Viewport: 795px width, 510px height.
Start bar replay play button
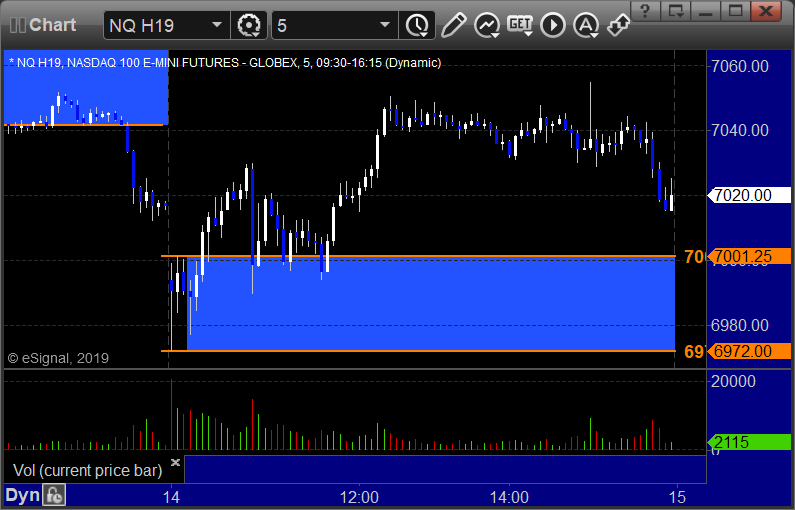click(x=553, y=25)
